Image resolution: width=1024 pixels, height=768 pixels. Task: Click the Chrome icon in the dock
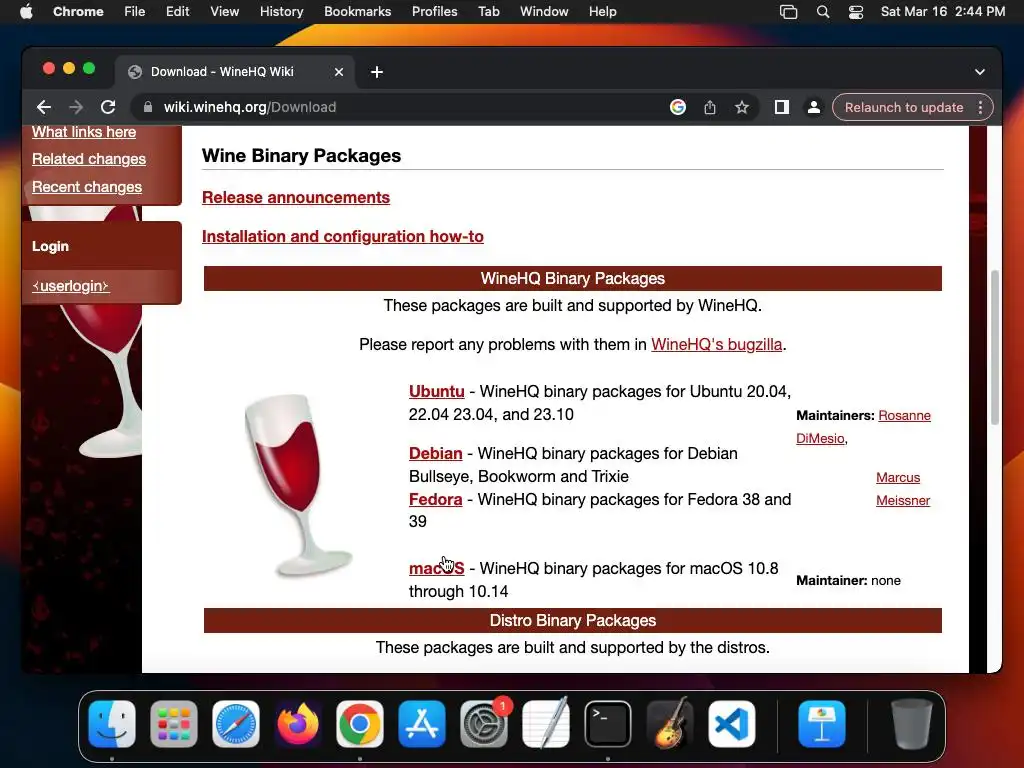[x=360, y=724]
